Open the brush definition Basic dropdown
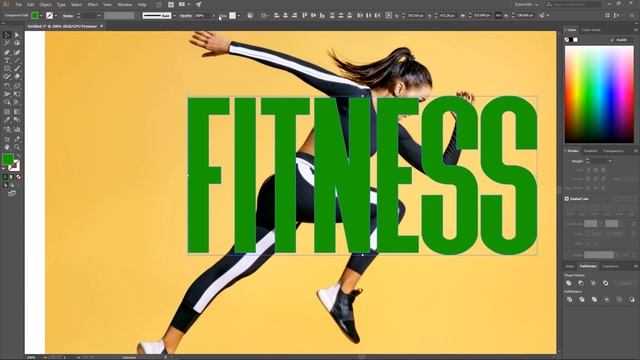Image resolution: width=640 pixels, height=360 pixels. (x=174, y=16)
